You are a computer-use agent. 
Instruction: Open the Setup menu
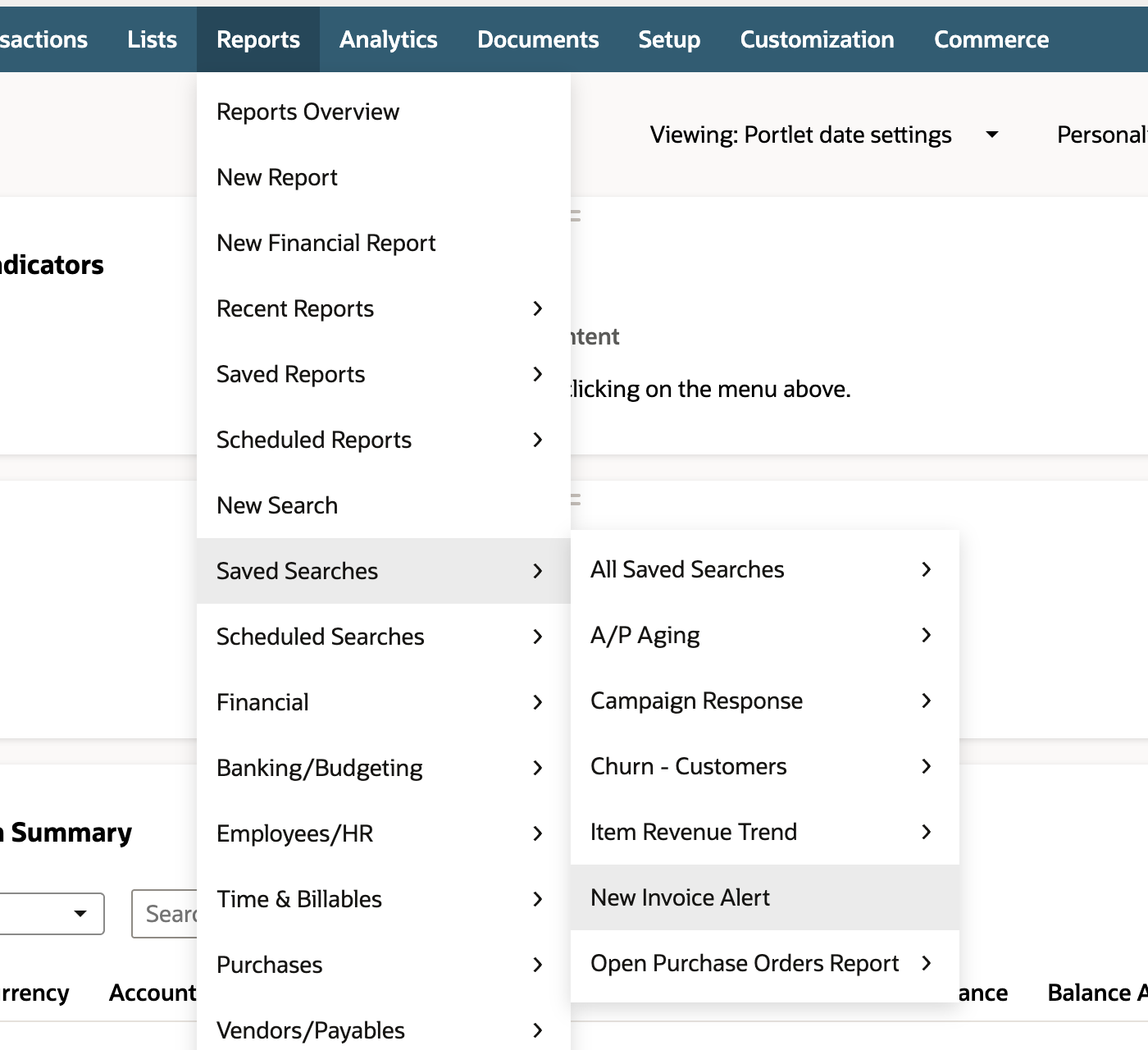[x=669, y=39]
